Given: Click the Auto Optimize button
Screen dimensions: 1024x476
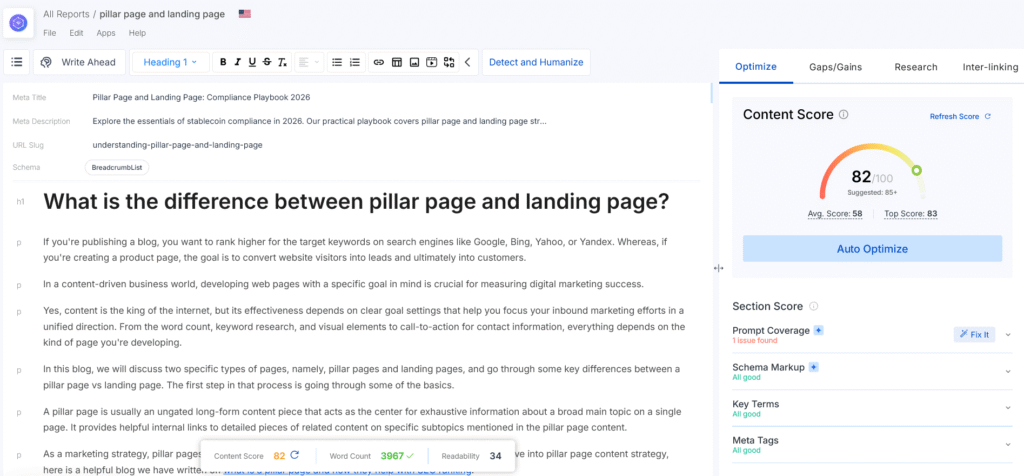Looking at the screenshot, I should tap(872, 249).
